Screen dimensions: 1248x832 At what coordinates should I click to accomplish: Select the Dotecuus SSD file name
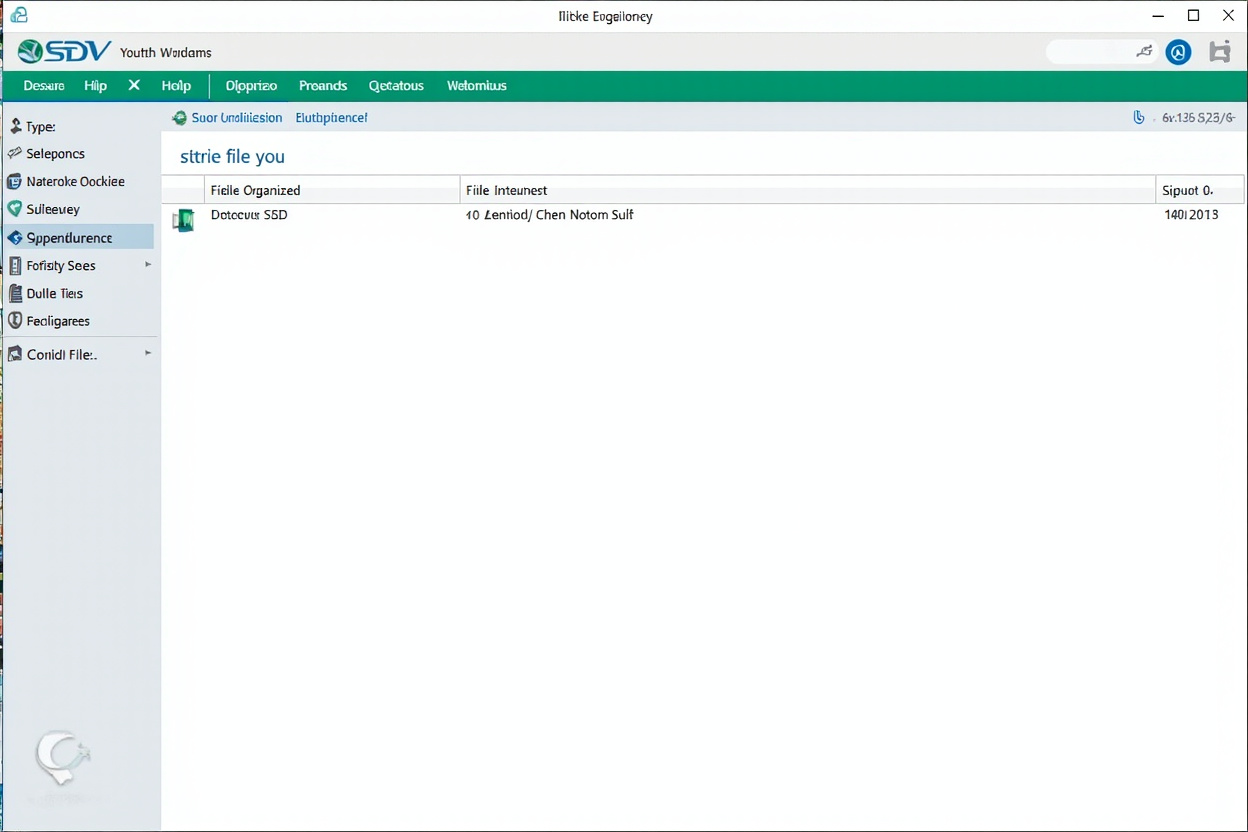coord(249,215)
